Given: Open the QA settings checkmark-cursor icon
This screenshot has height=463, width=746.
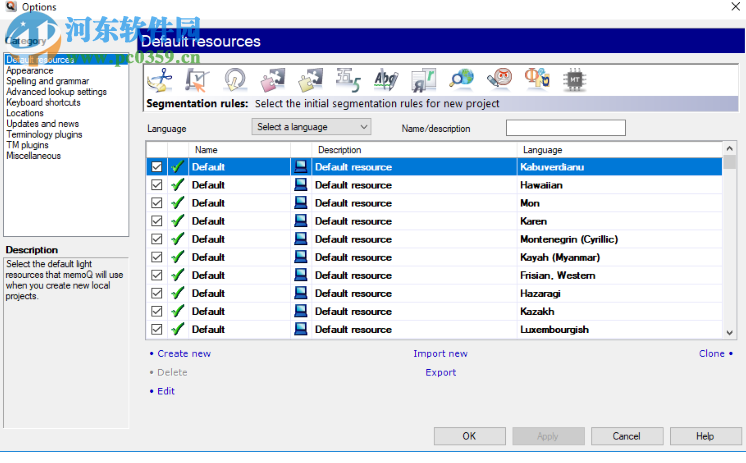Looking at the screenshot, I should (197, 80).
